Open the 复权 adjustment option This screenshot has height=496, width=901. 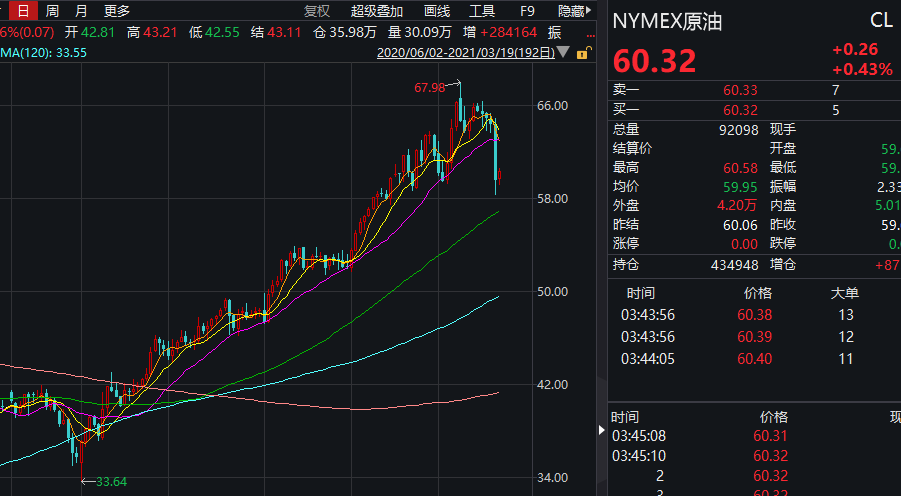(x=317, y=11)
